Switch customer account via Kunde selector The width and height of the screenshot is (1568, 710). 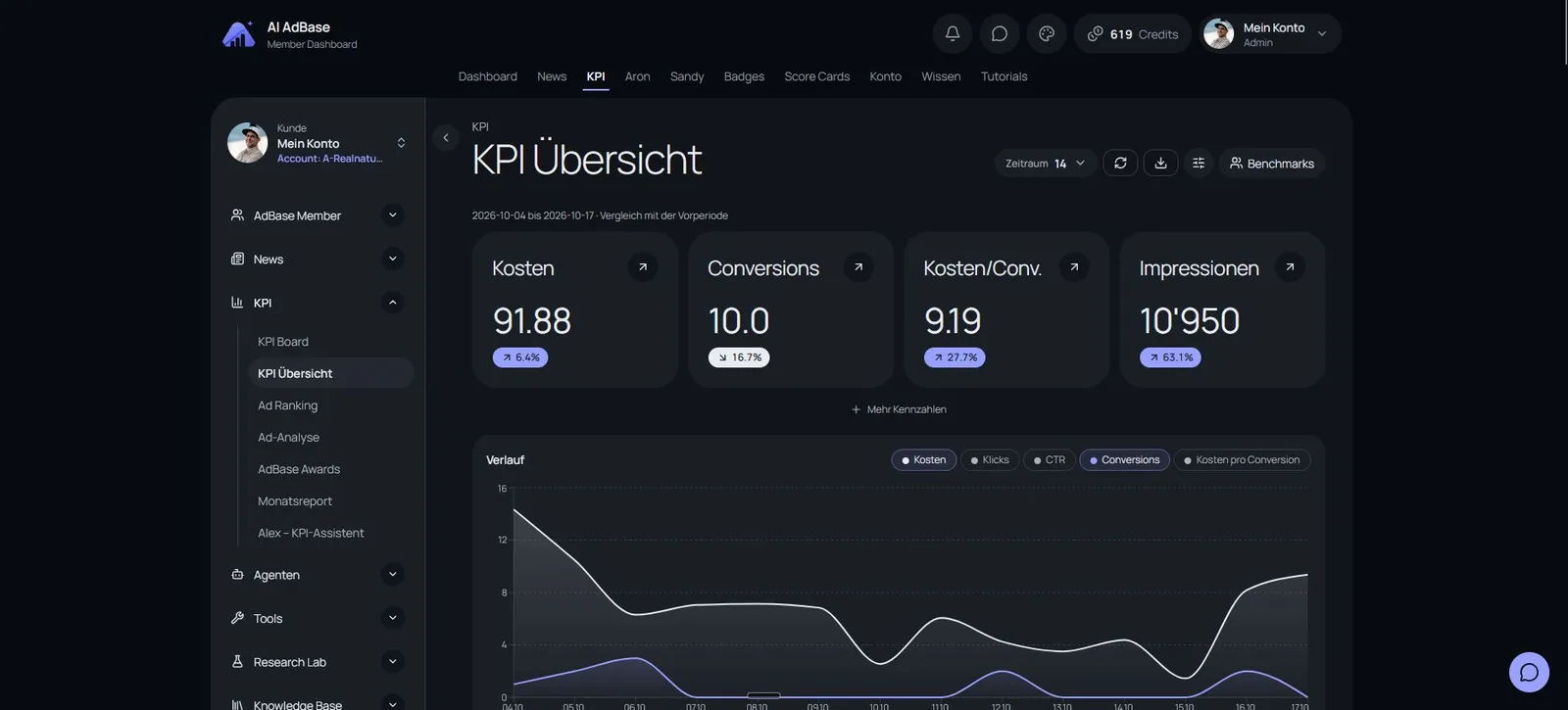point(317,143)
